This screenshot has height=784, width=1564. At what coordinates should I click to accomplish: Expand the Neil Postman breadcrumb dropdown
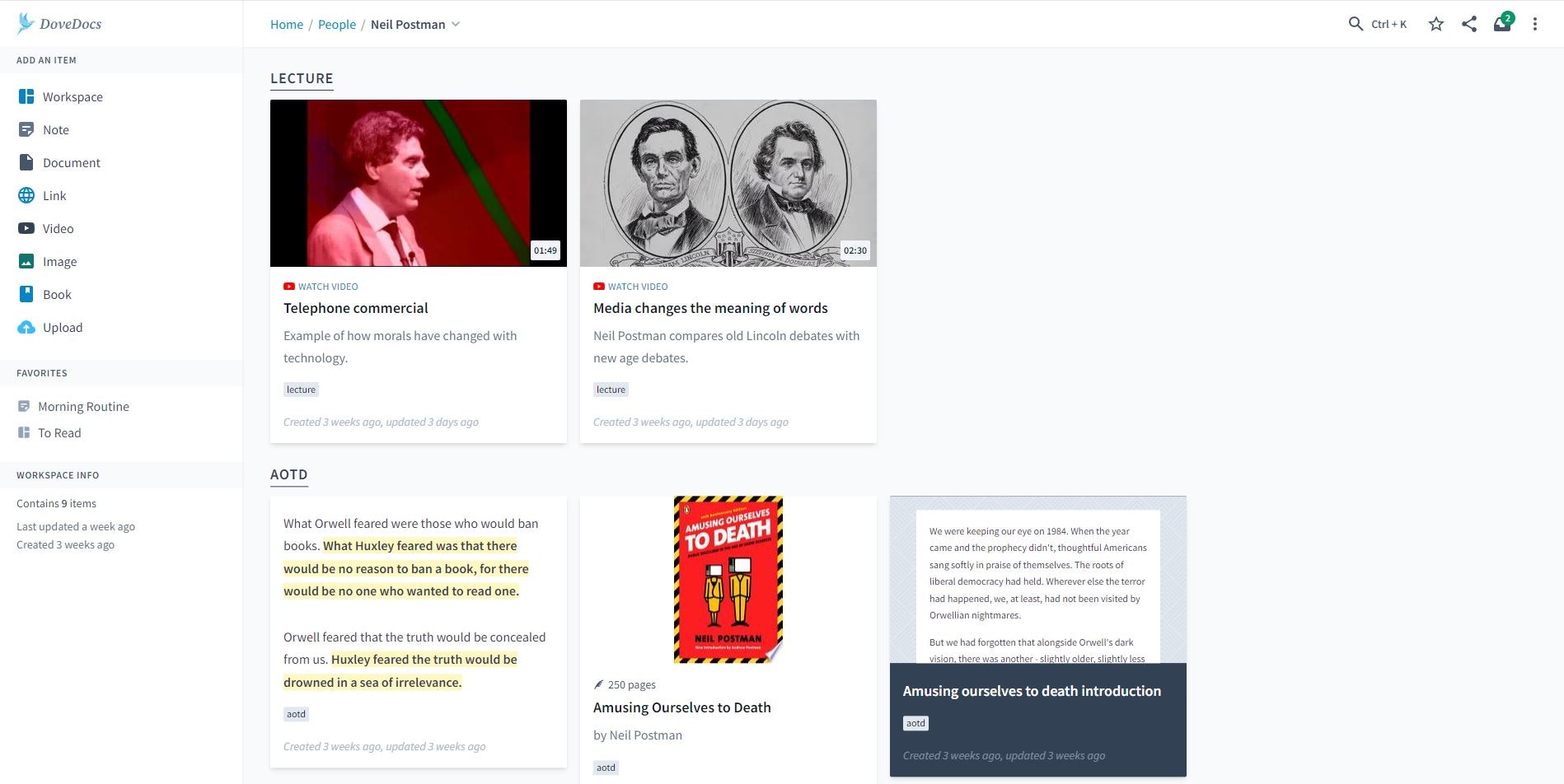(x=456, y=24)
